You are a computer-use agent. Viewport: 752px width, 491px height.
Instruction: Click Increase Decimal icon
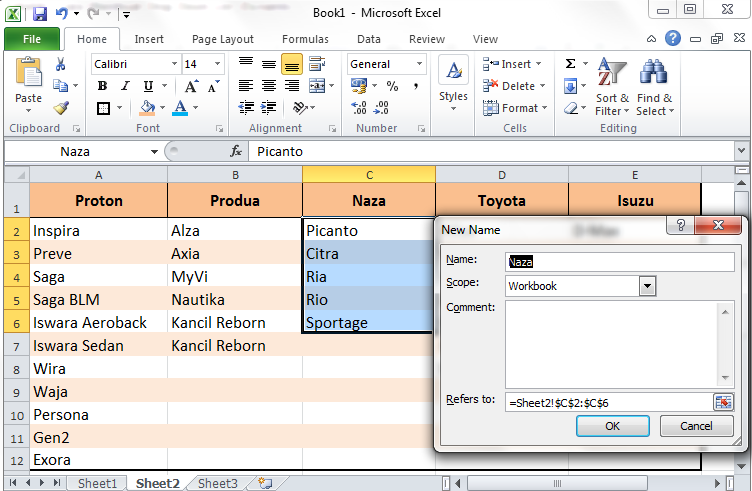(x=359, y=108)
